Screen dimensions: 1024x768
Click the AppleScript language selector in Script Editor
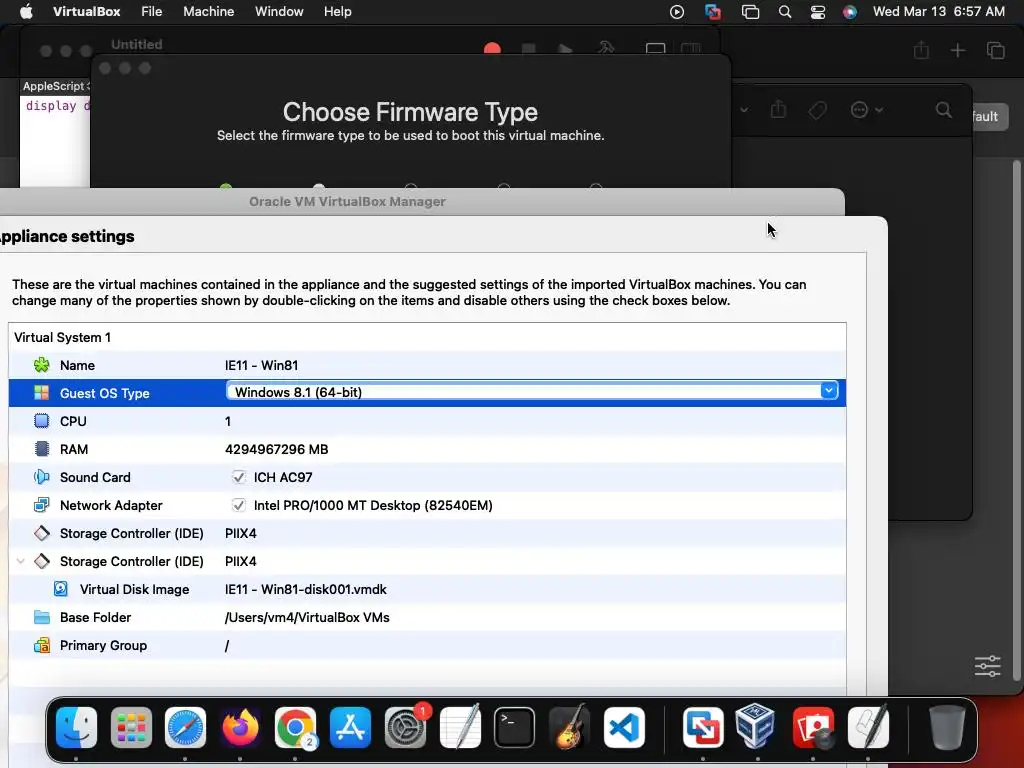tap(56, 86)
